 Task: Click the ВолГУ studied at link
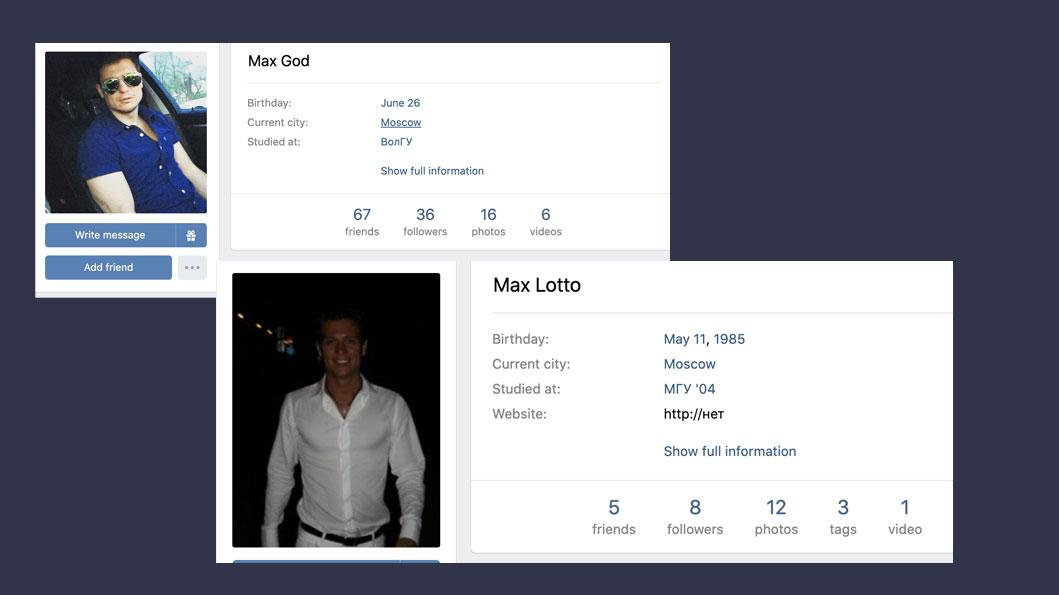[396, 142]
